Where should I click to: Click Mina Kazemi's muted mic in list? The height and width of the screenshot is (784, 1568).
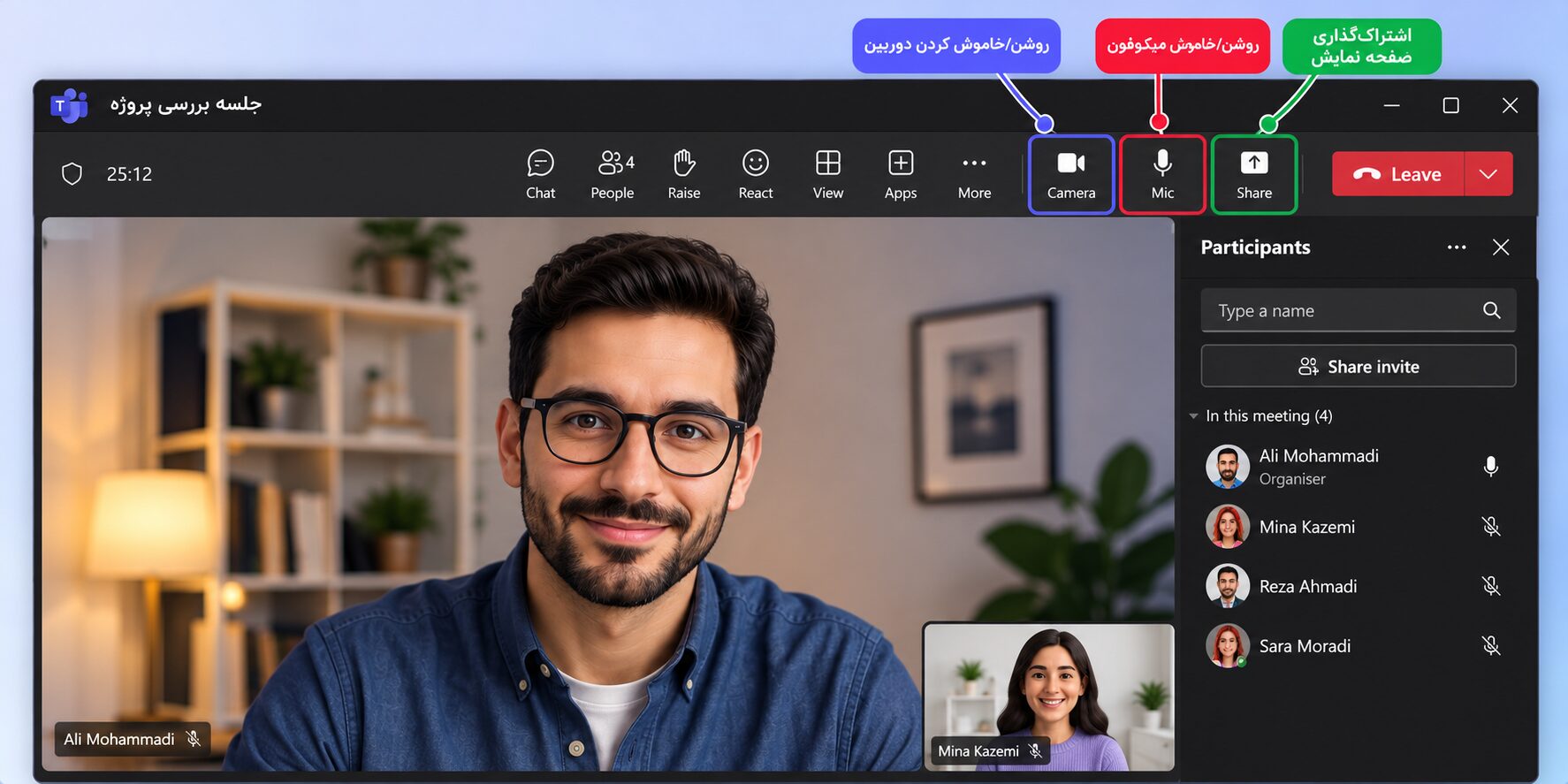1491,527
